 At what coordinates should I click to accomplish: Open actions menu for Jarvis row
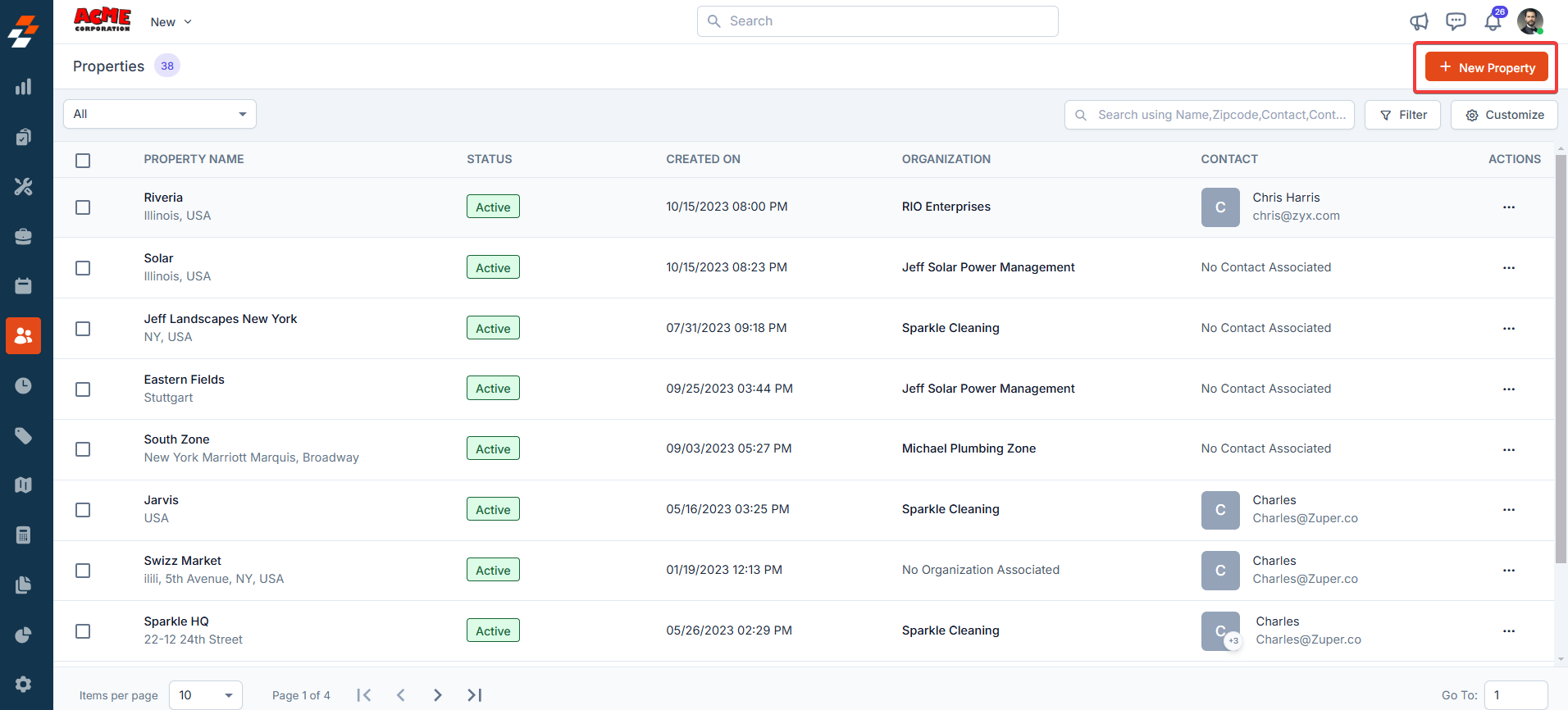click(1508, 510)
